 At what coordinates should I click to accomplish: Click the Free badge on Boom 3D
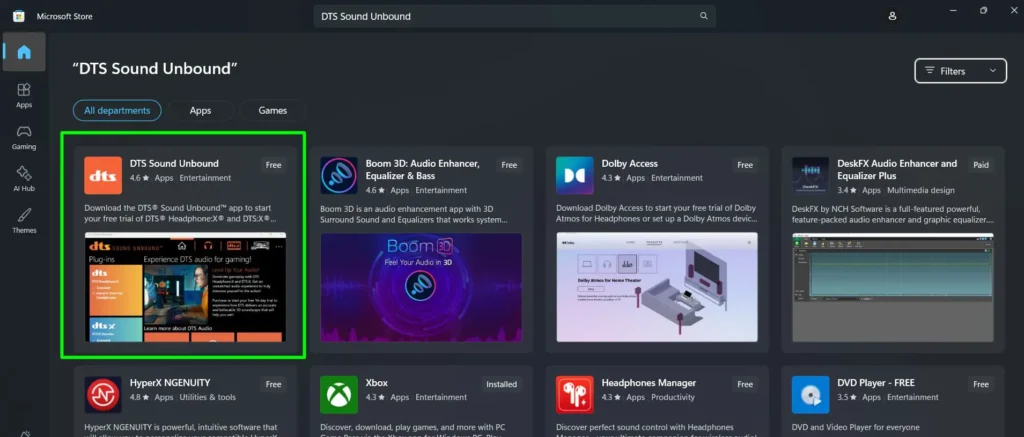coord(509,165)
